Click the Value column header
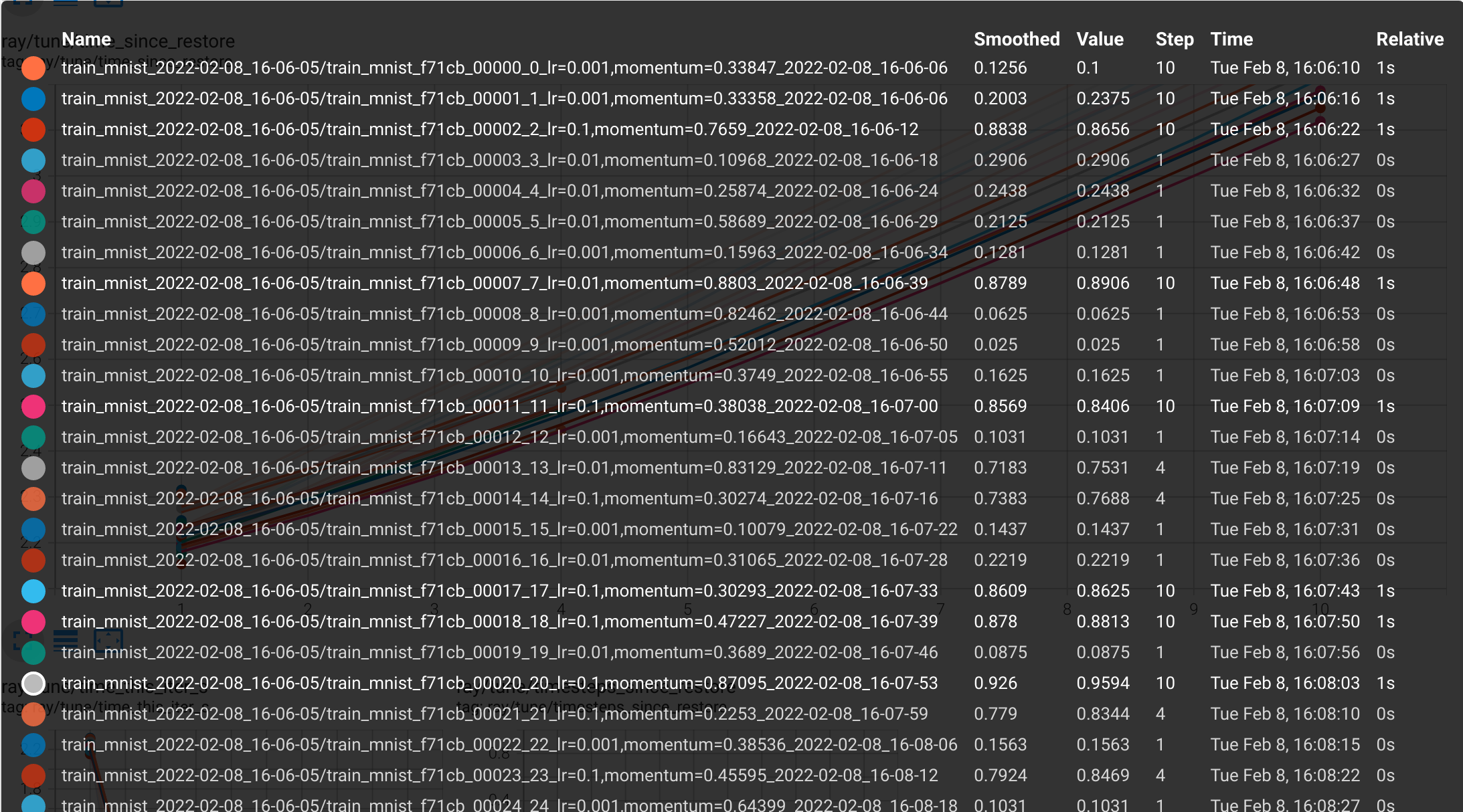This screenshot has width=1463, height=812. 1100,39
